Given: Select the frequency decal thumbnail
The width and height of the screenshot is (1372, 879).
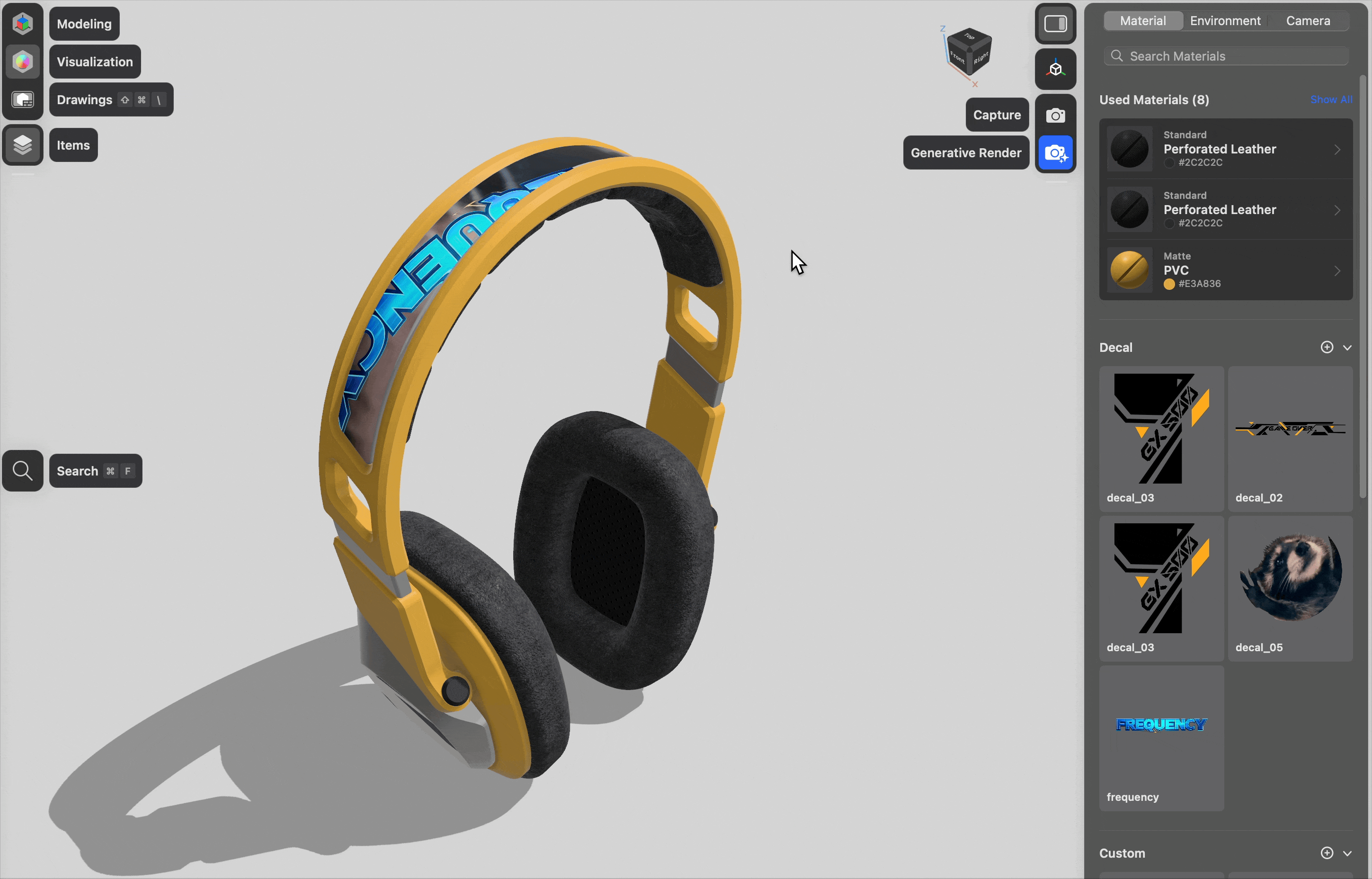Looking at the screenshot, I should pyautogui.click(x=1161, y=737).
